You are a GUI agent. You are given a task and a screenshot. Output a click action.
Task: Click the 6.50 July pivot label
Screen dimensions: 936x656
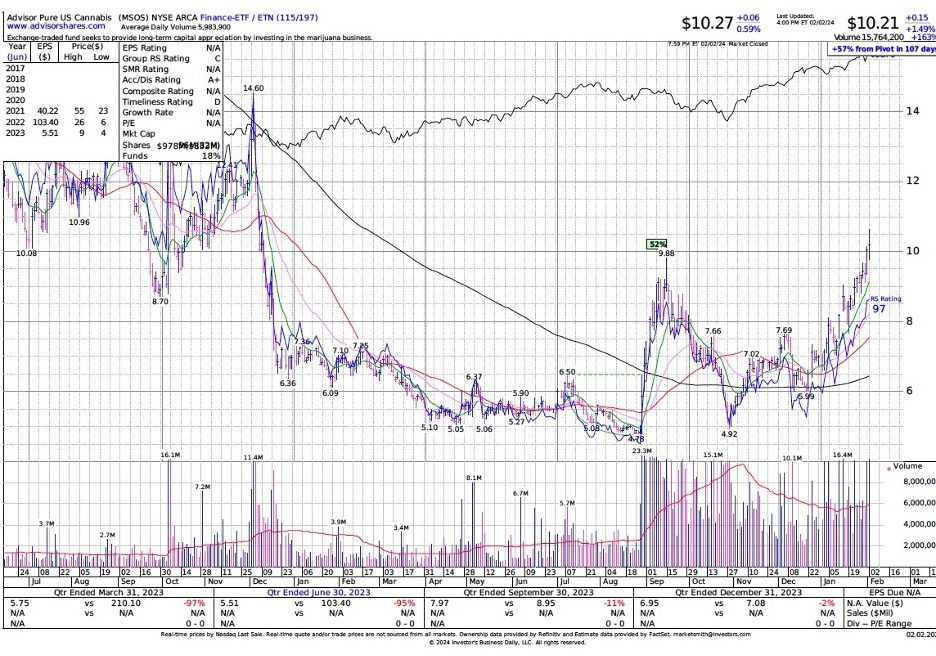point(567,372)
